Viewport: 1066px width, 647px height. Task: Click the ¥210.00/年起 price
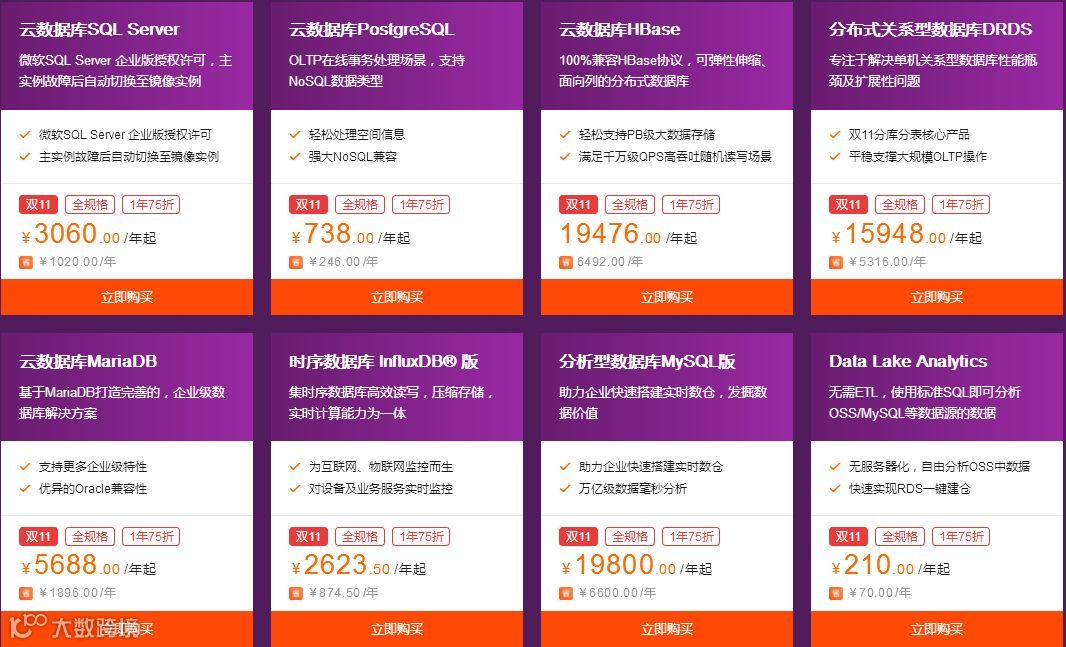coord(891,565)
